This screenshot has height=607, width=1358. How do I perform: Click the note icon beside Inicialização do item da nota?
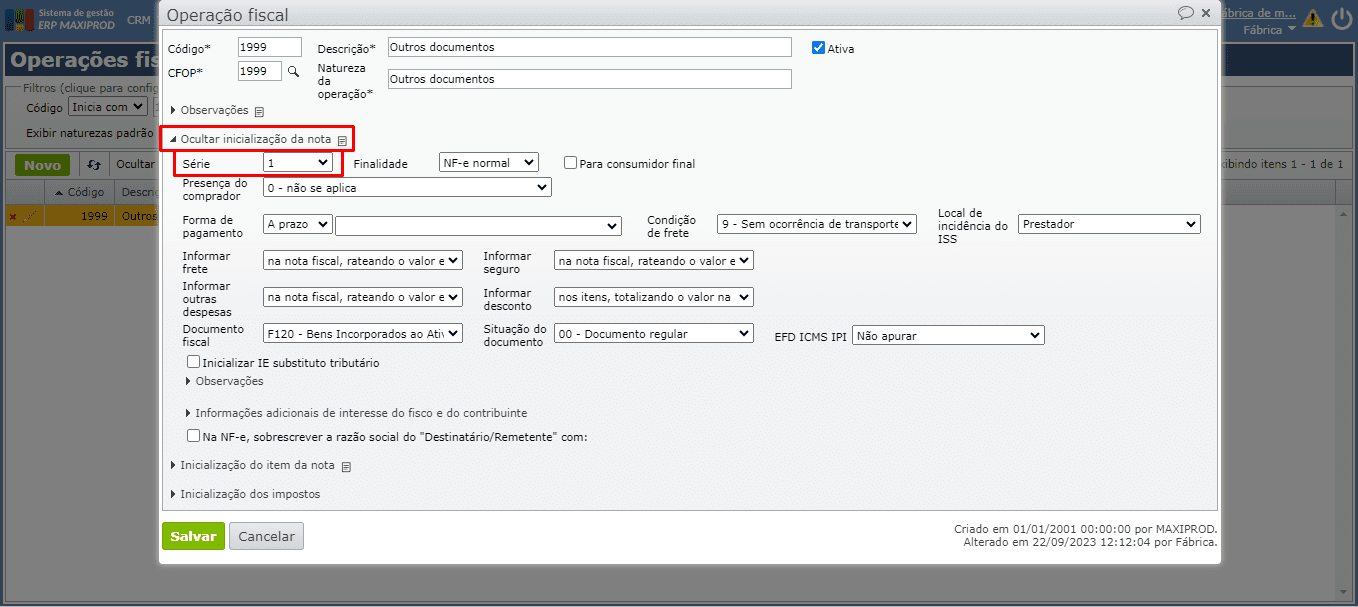point(346,466)
